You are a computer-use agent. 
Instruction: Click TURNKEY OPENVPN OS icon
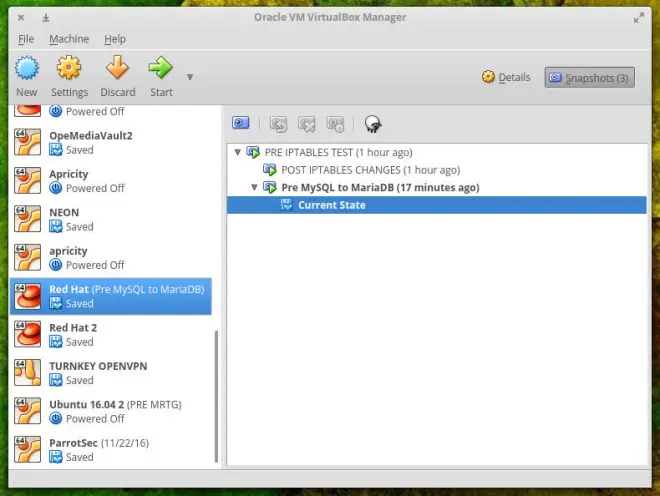(x=27, y=373)
